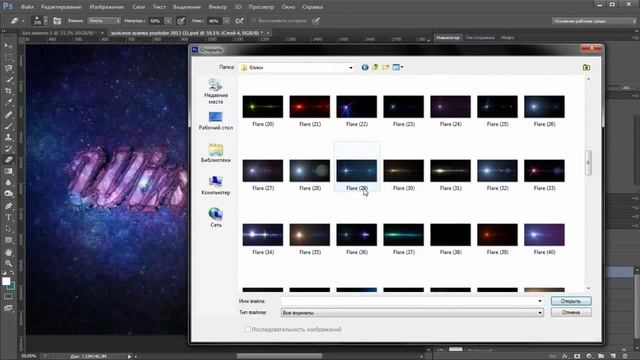Go to Компьютер in the places bar

[x=216, y=186]
